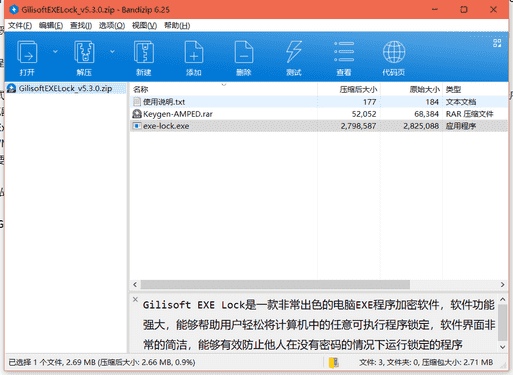Click the 删除 (Delete) toolbar icon
Screen dimensions: 513x375
pos(244,52)
